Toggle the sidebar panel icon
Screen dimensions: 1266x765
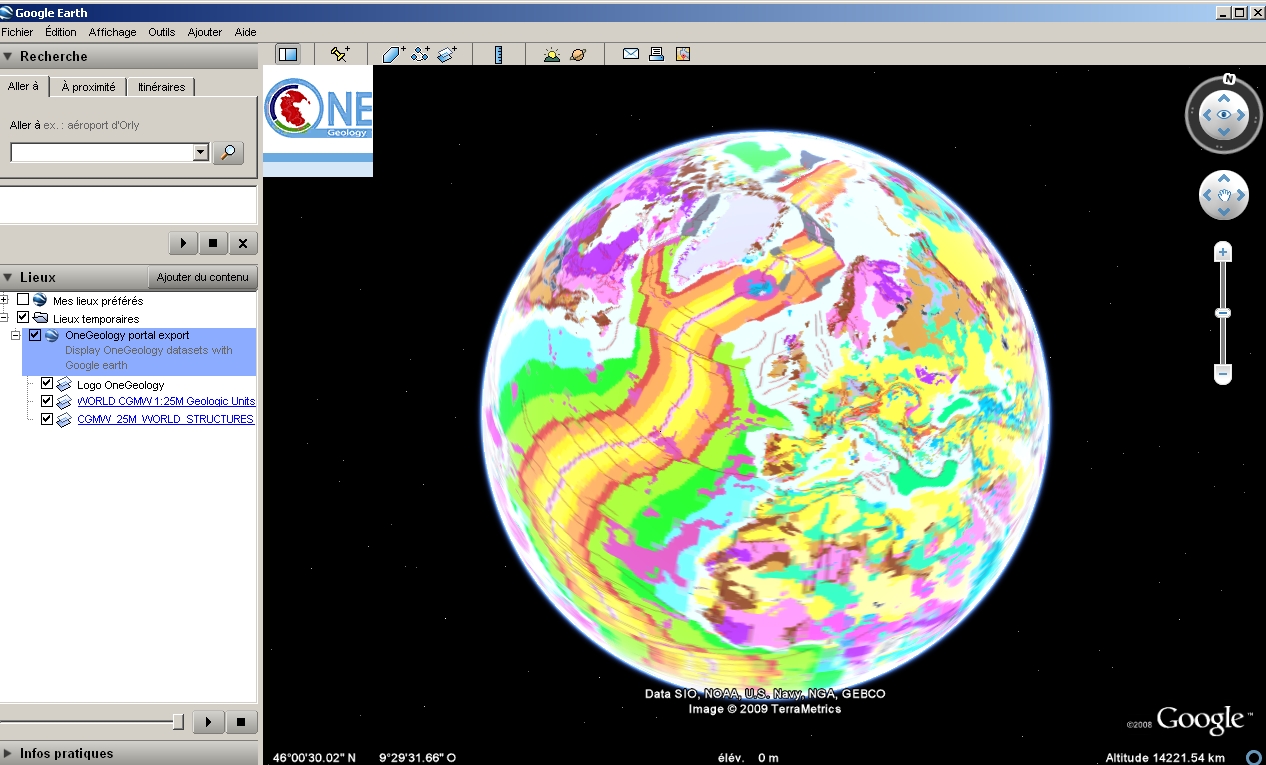click(x=288, y=54)
